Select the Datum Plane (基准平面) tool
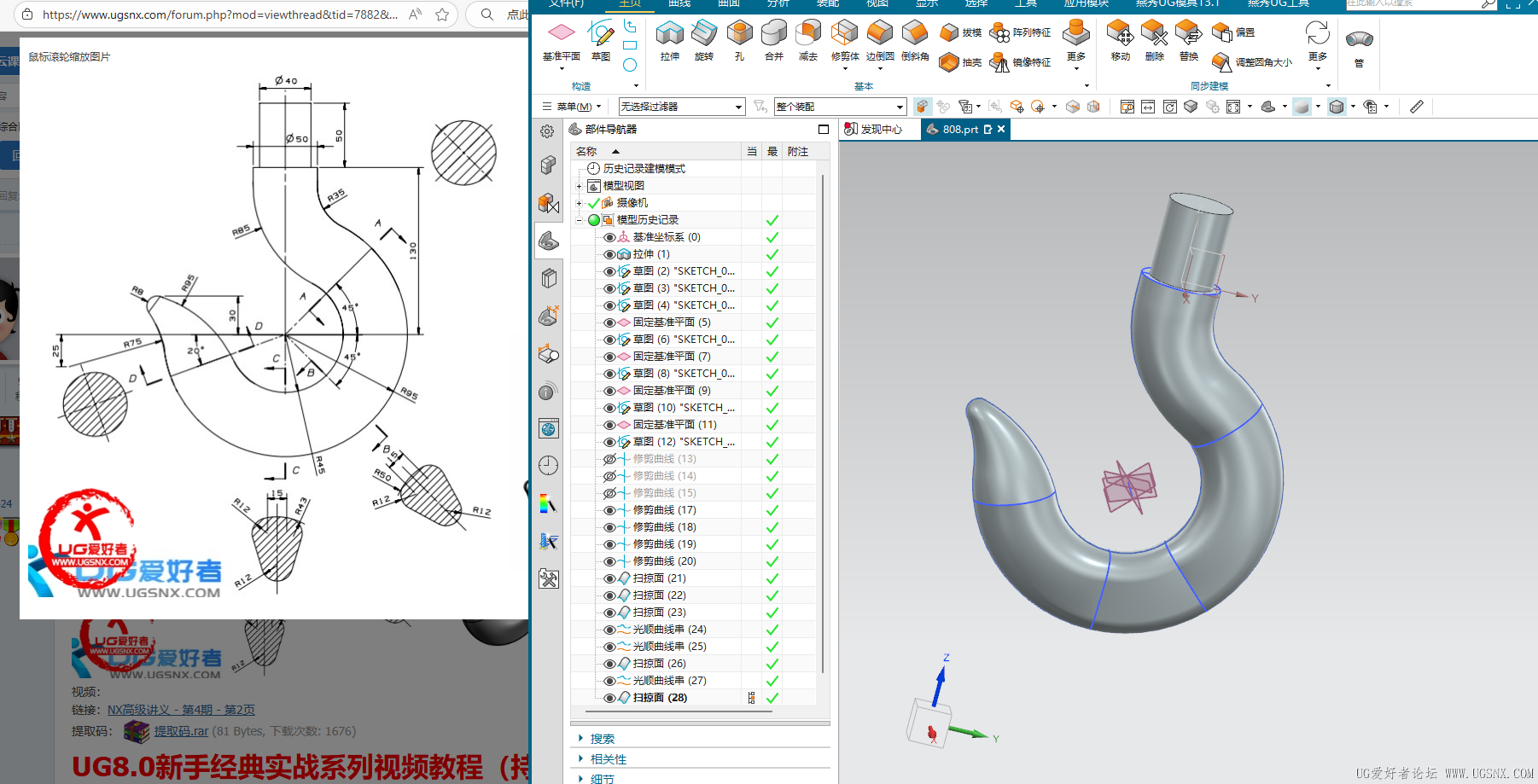The image size is (1538, 784). [x=561, y=41]
